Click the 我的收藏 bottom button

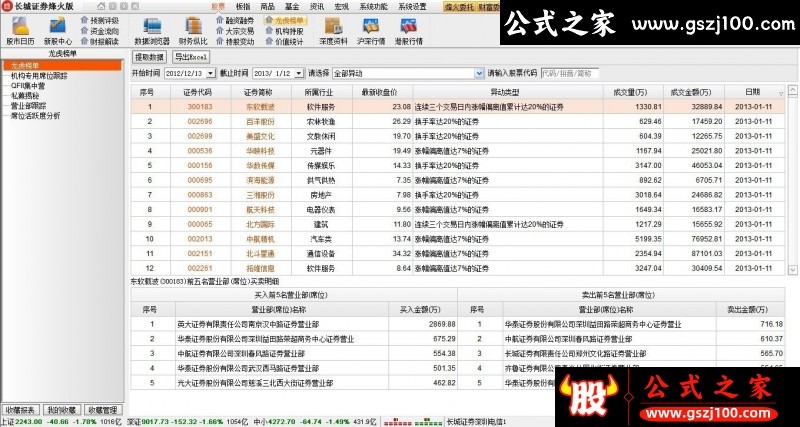tap(61, 410)
